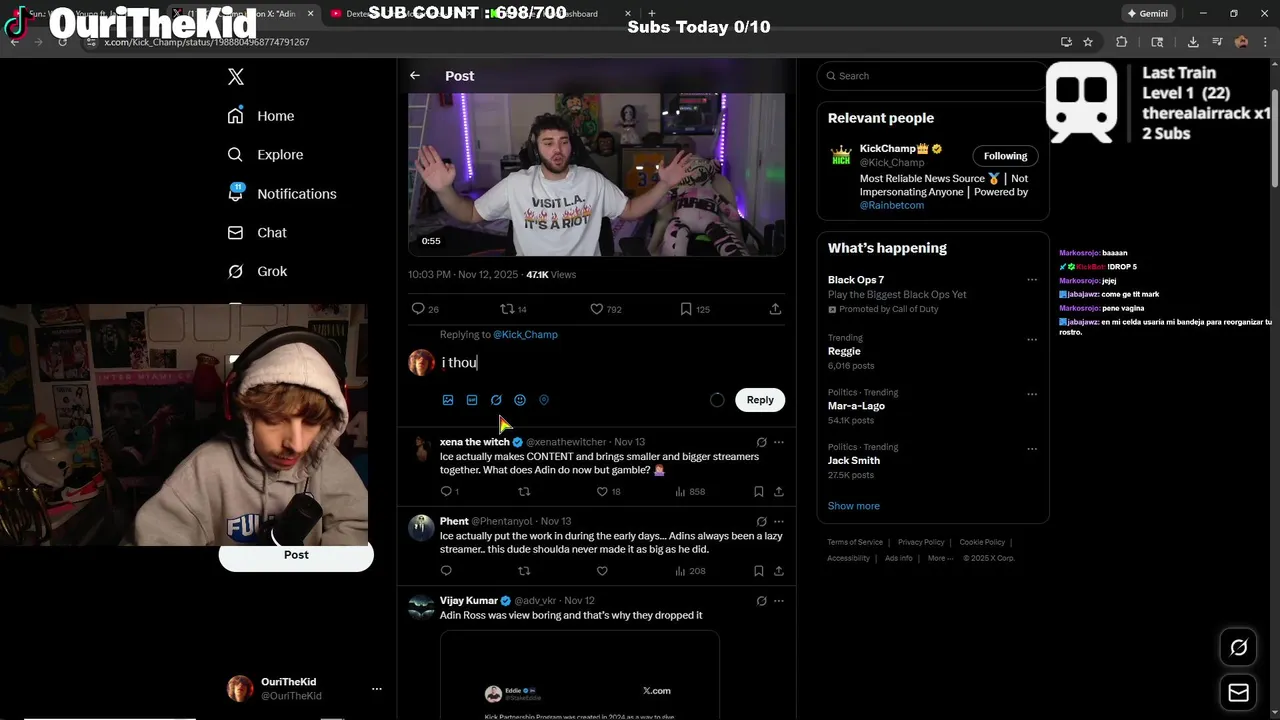Click the back arrow beside Post
1280x720 pixels.
pyautogui.click(x=415, y=76)
